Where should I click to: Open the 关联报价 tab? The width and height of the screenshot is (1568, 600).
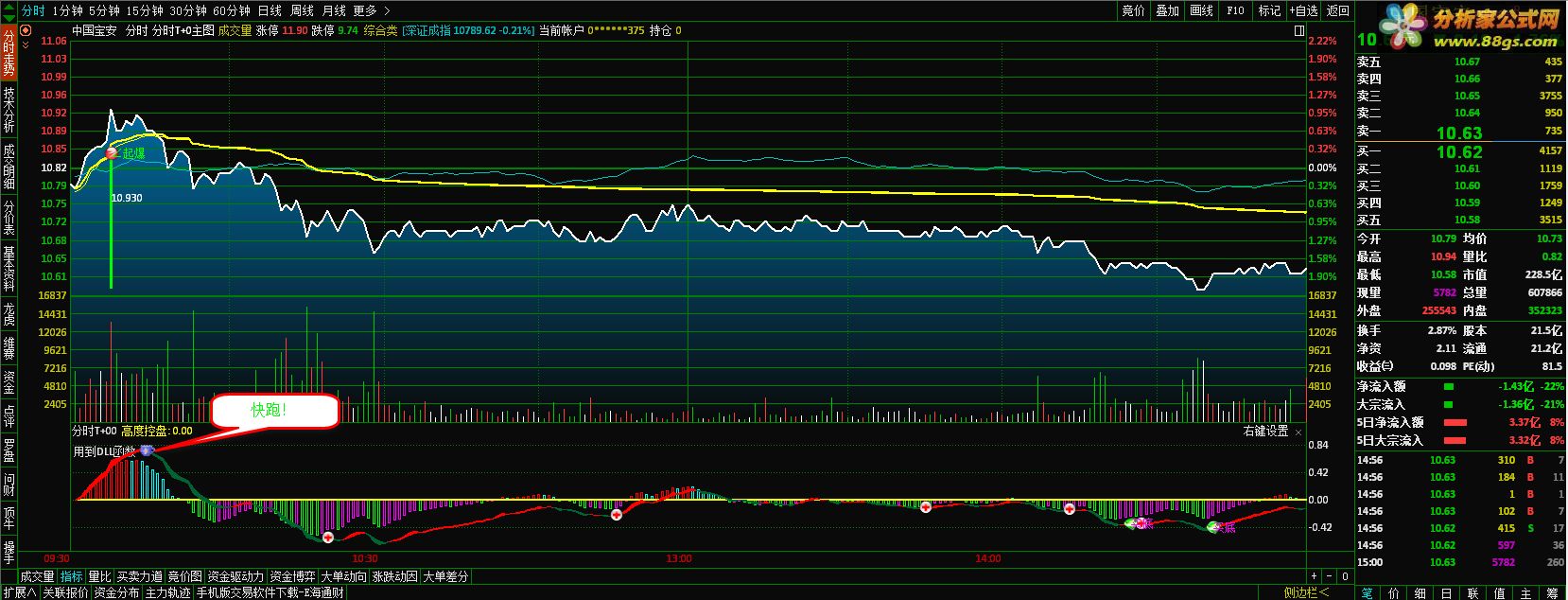66,592
